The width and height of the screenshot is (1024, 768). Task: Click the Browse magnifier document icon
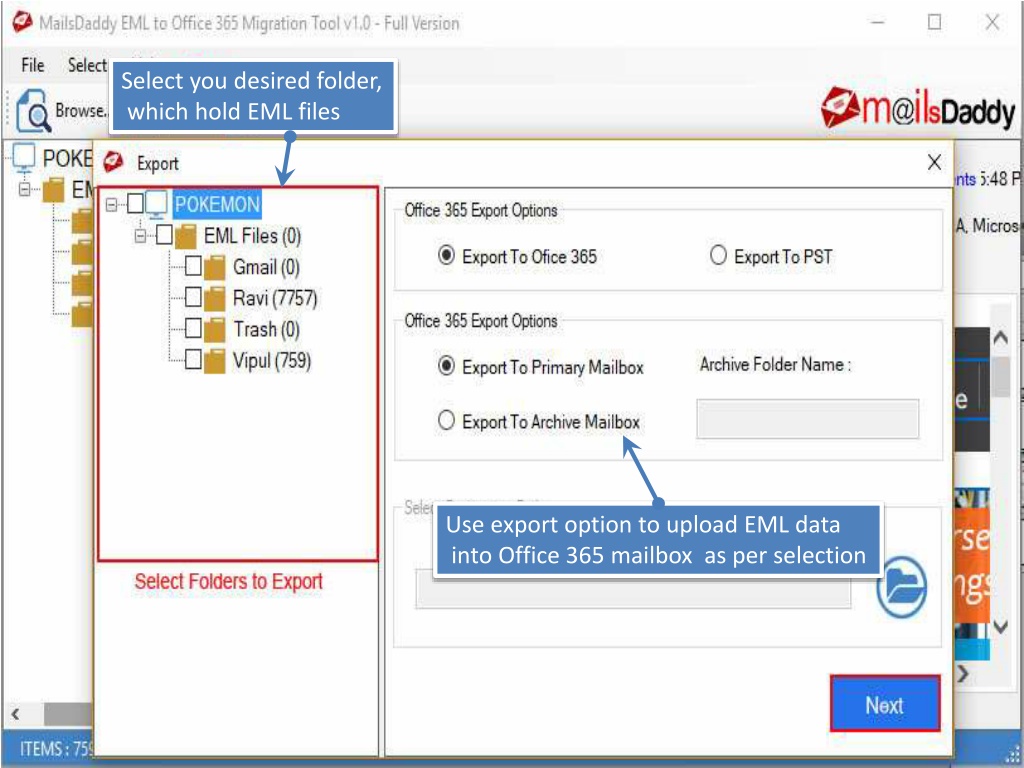click(33, 111)
